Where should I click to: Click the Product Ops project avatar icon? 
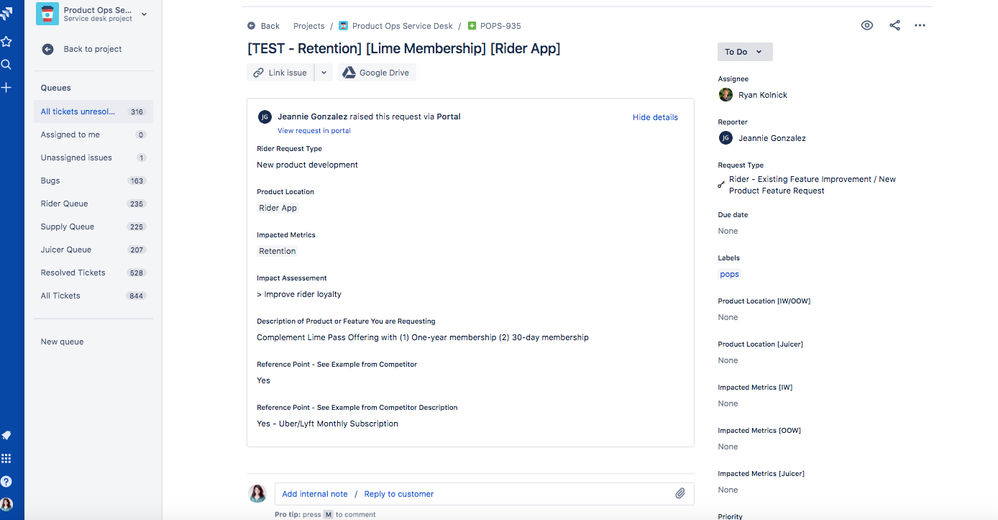click(x=47, y=13)
